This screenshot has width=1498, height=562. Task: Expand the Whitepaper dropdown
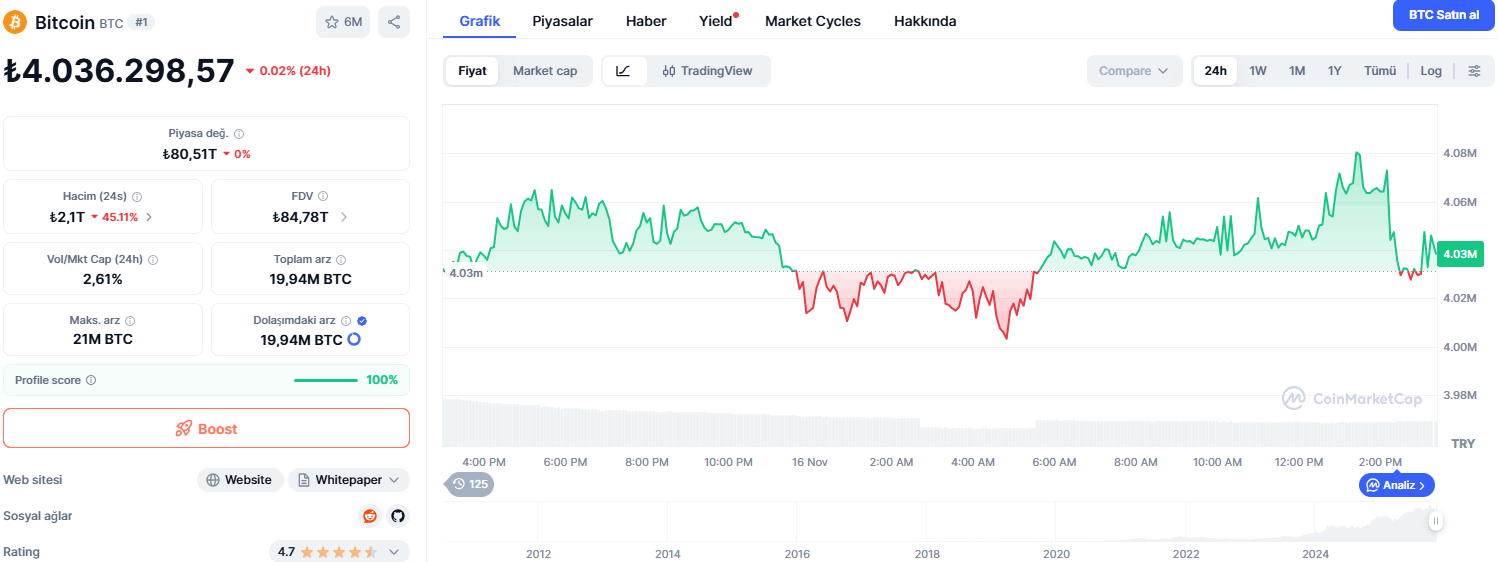click(349, 480)
